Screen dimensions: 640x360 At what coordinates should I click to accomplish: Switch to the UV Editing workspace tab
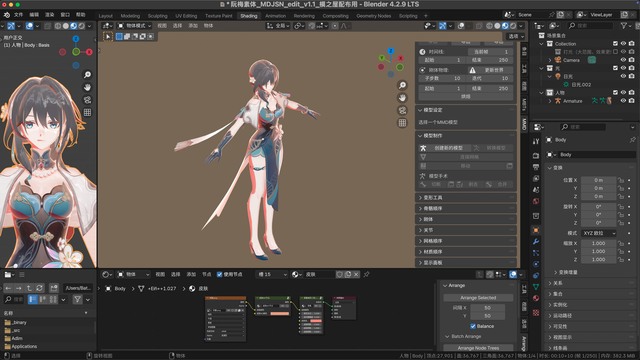pyautogui.click(x=186, y=16)
